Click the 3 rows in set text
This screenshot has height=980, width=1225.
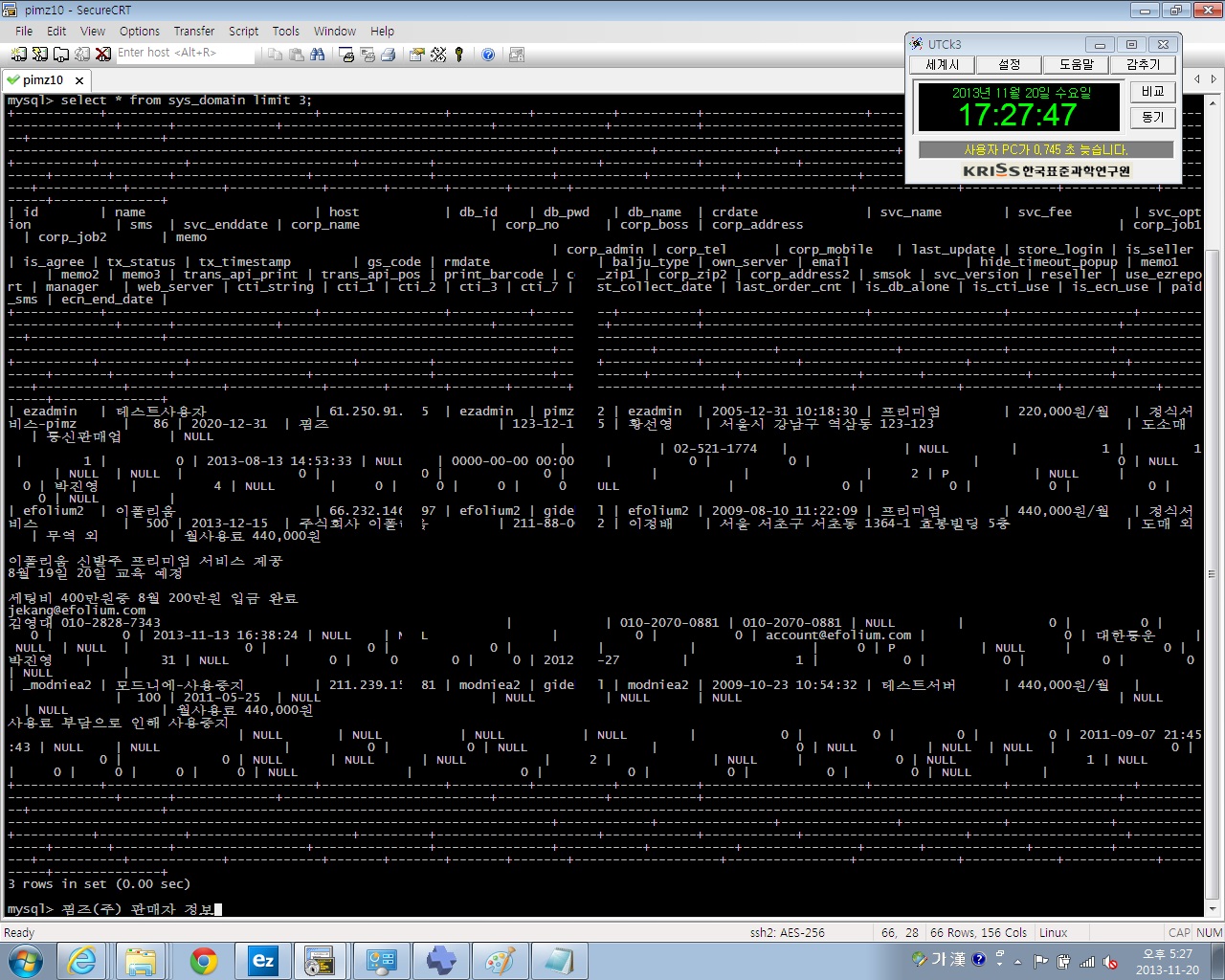99,884
